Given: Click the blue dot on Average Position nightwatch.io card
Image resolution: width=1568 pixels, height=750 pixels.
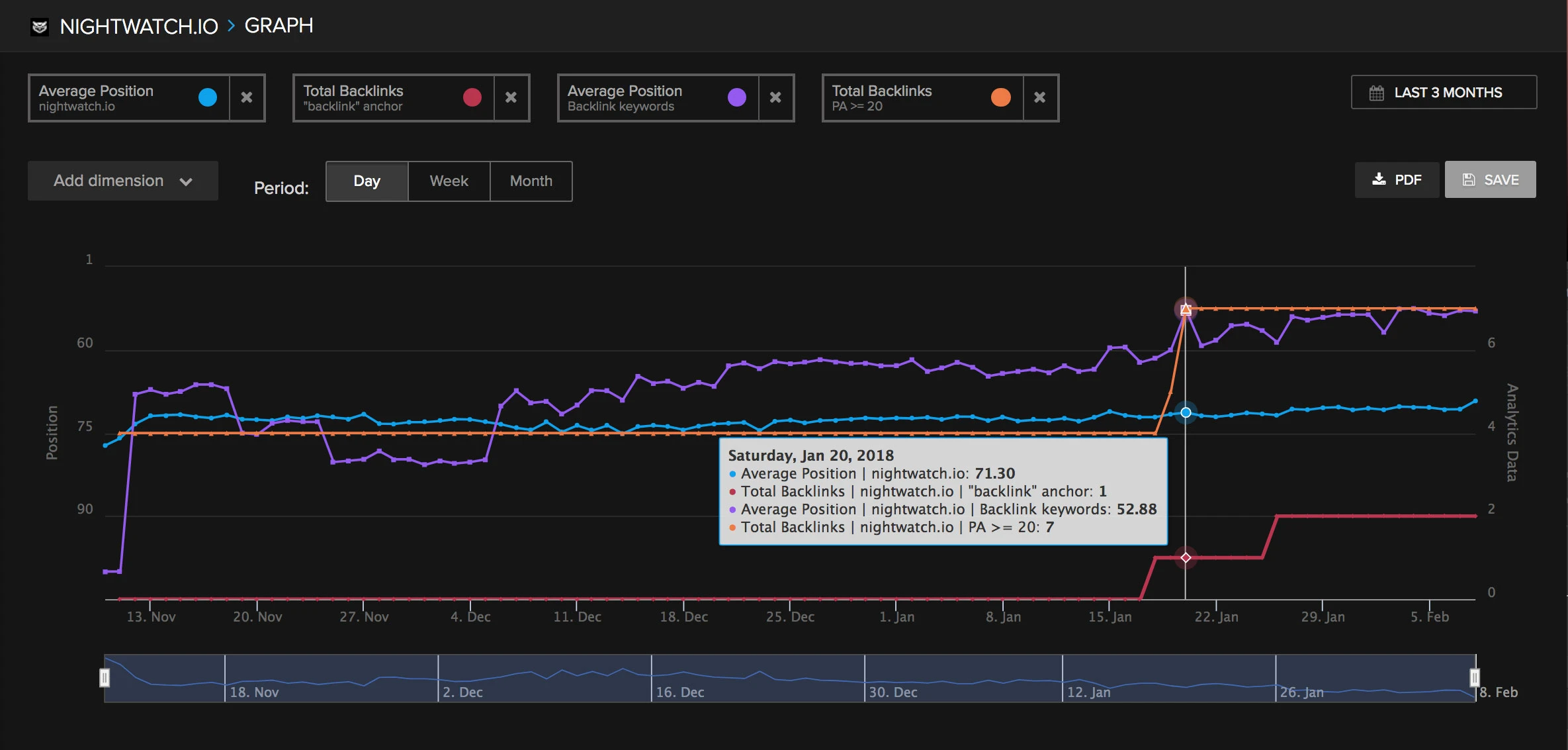Looking at the screenshot, I should tap(208, 97).
